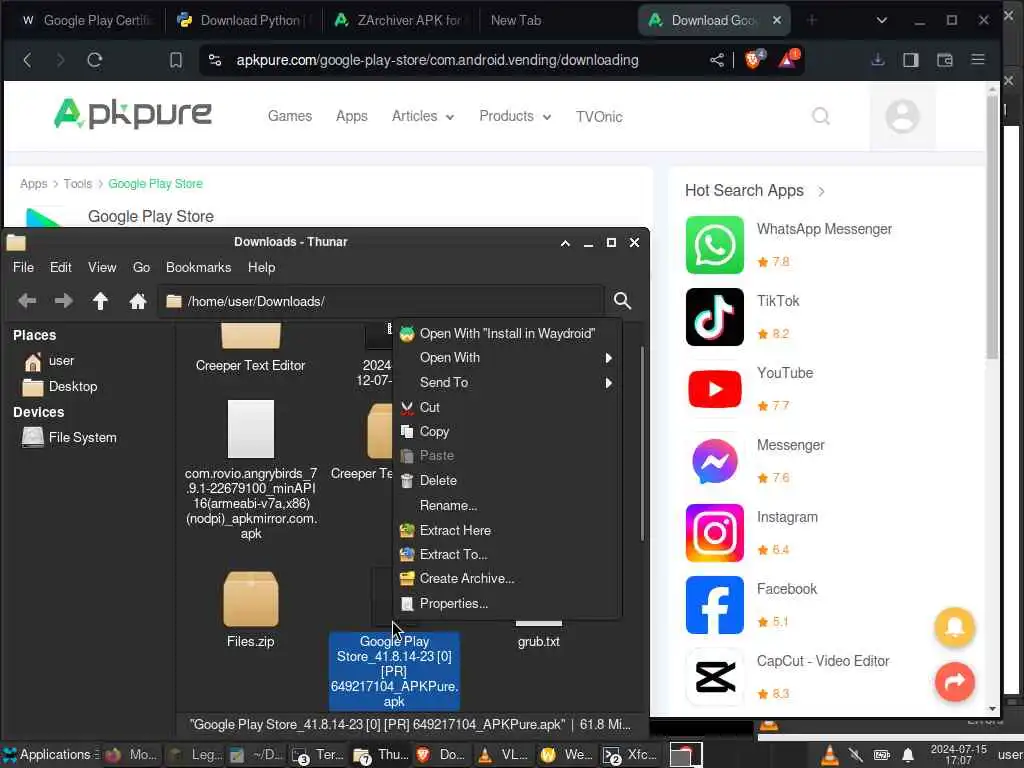The image size is (1024, 768).
Task: Click TVOnic link
Action: (x=599, y=117)
